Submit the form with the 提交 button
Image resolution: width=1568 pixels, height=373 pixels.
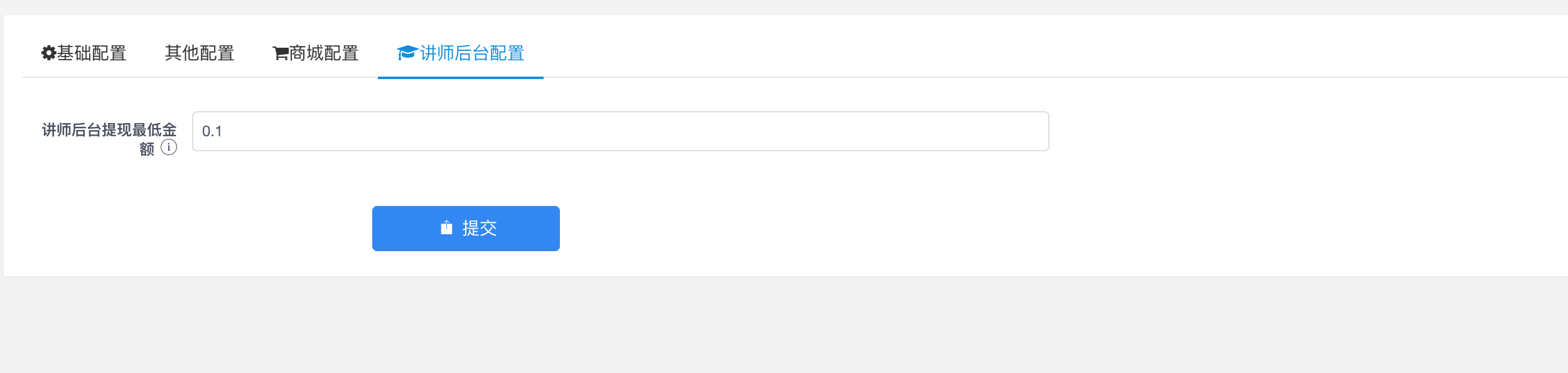click(466, 229)
